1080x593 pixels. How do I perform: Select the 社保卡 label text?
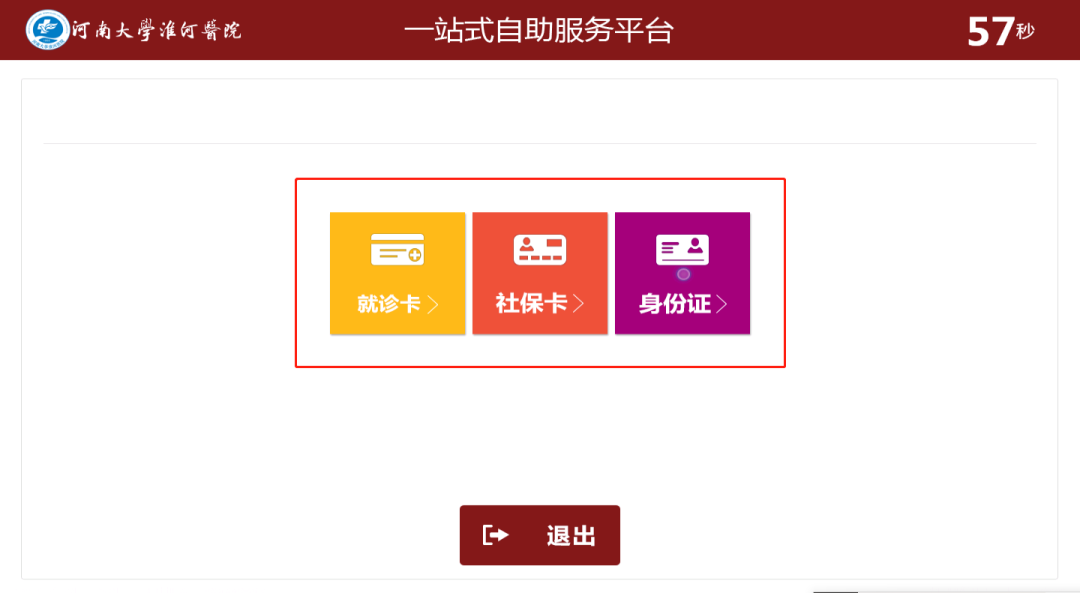pyautogui.click(x=531, y=303)
